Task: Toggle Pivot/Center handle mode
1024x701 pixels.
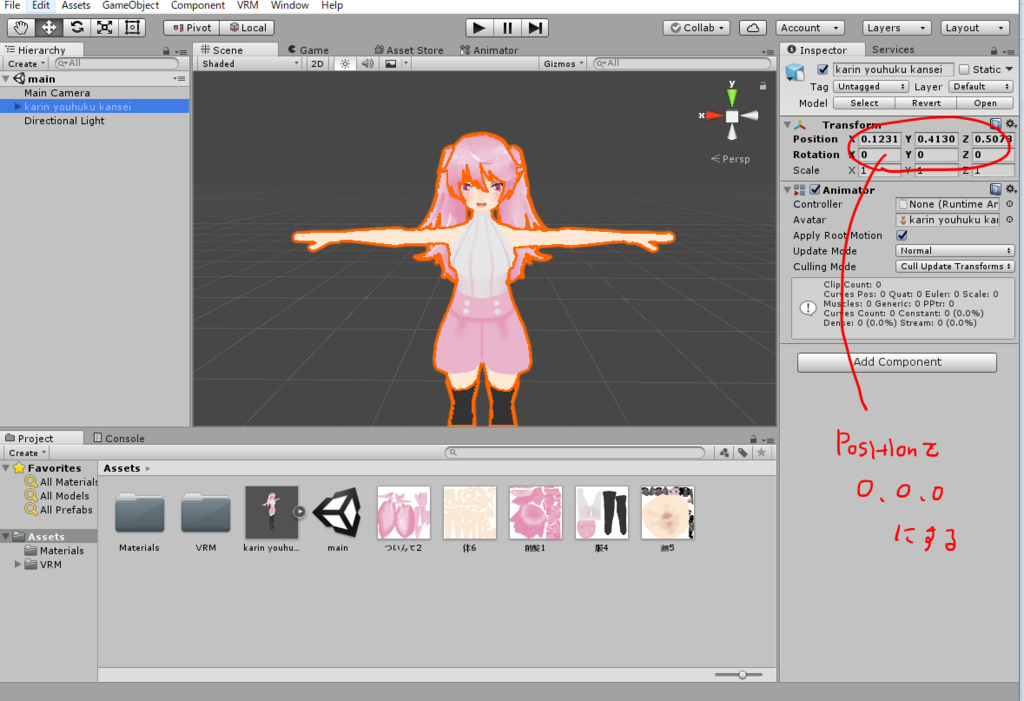Action: (x=192, y=27)
